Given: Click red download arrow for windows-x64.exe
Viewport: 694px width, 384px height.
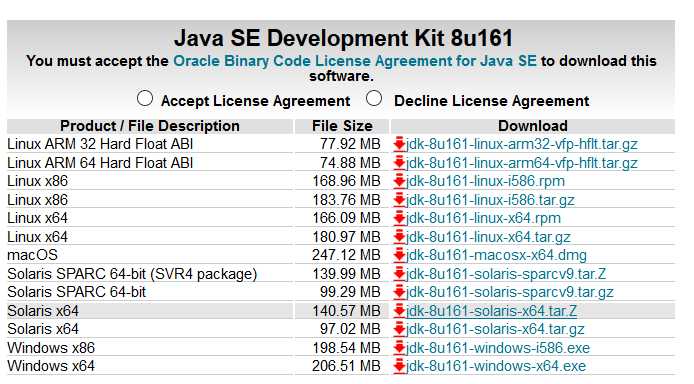Looking at the screenshot, I should [x=399, y=366].
